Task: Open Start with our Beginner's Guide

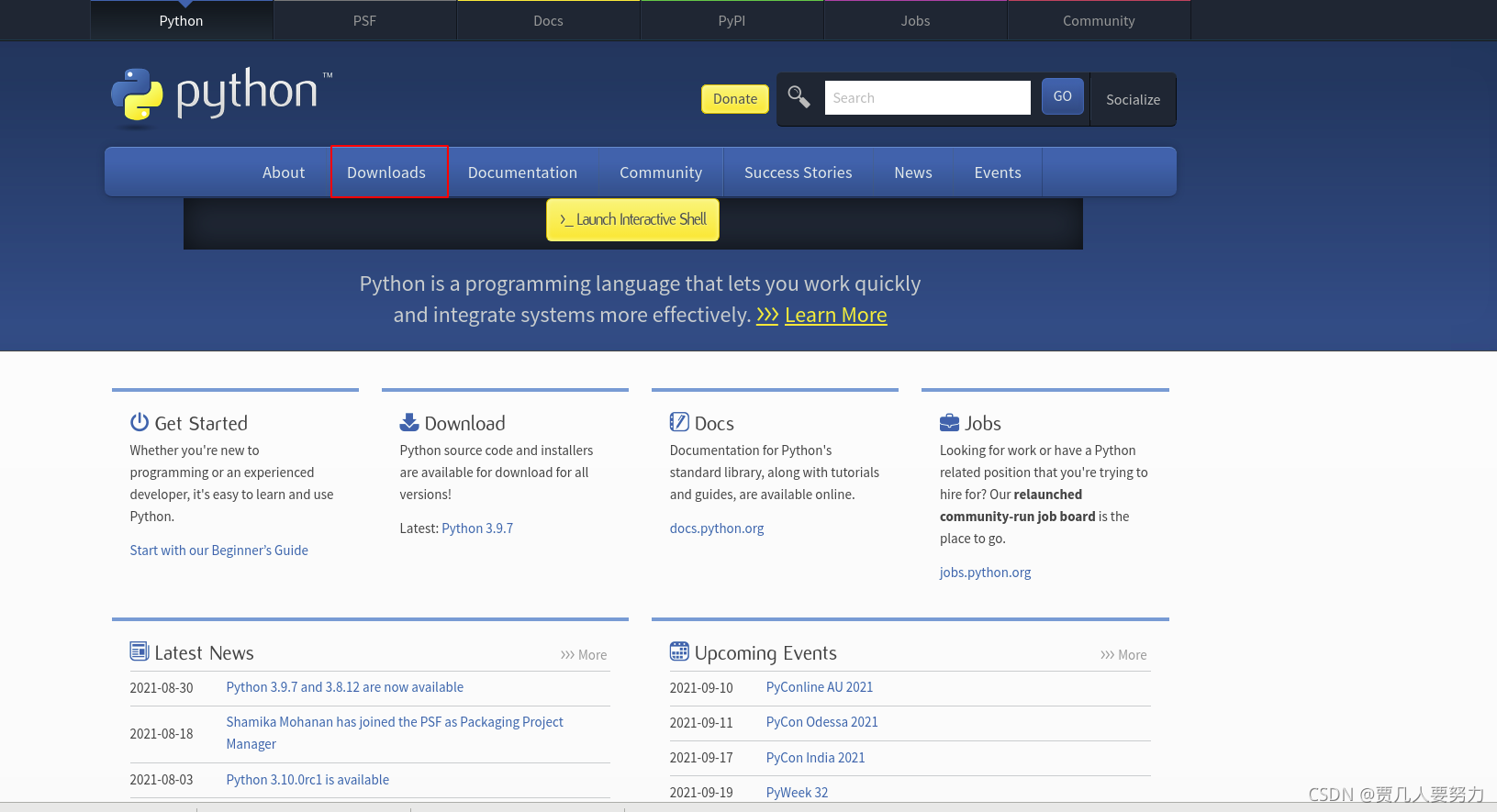Action: [219, 551]
